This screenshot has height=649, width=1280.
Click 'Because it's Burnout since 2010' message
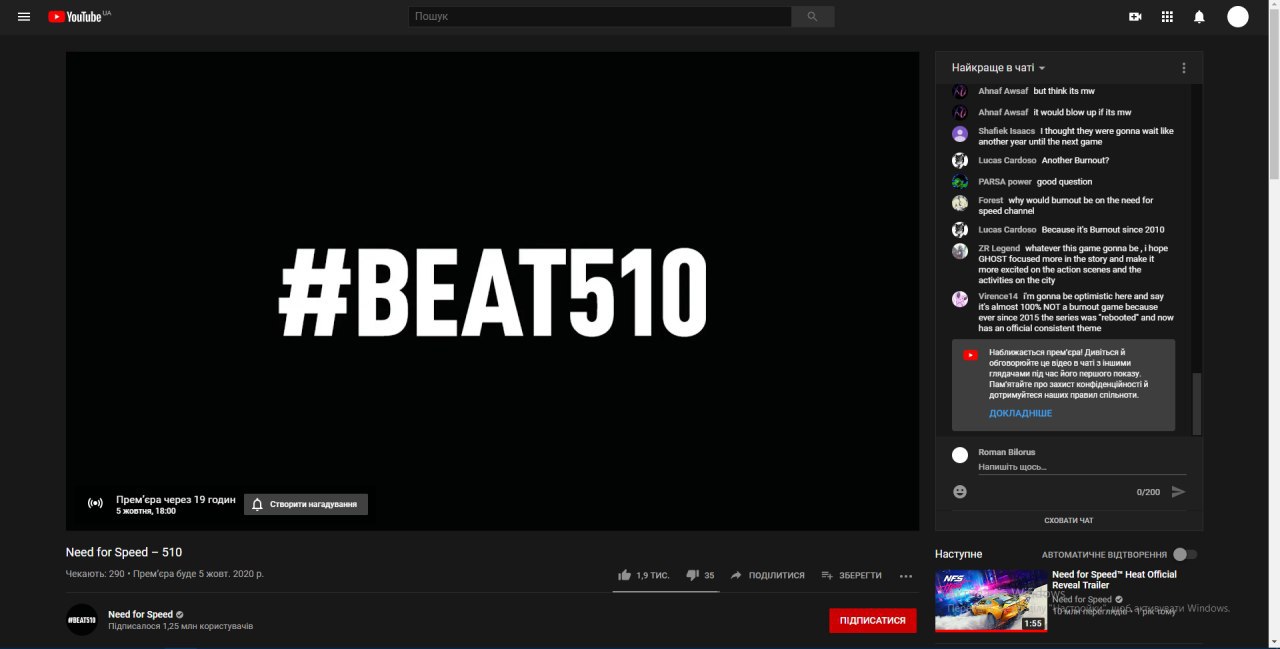(x=1103, y=230)
